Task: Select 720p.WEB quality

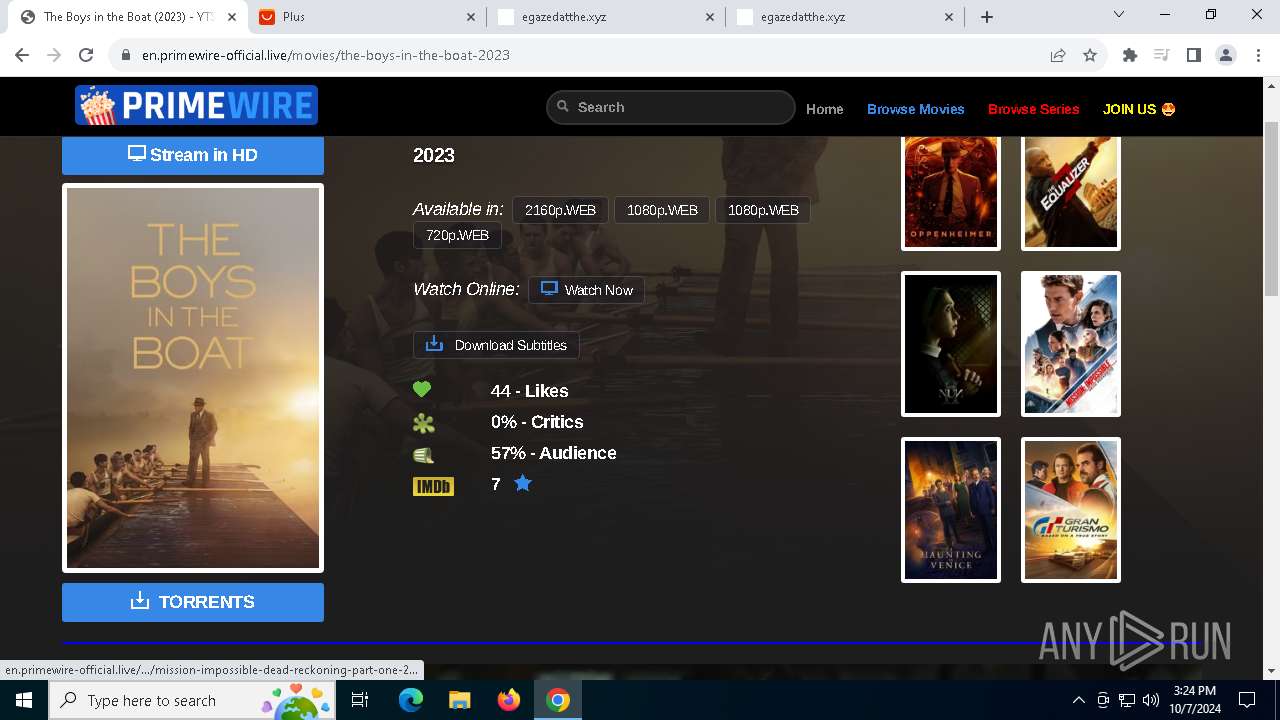Action: click(x=457, y=236)
